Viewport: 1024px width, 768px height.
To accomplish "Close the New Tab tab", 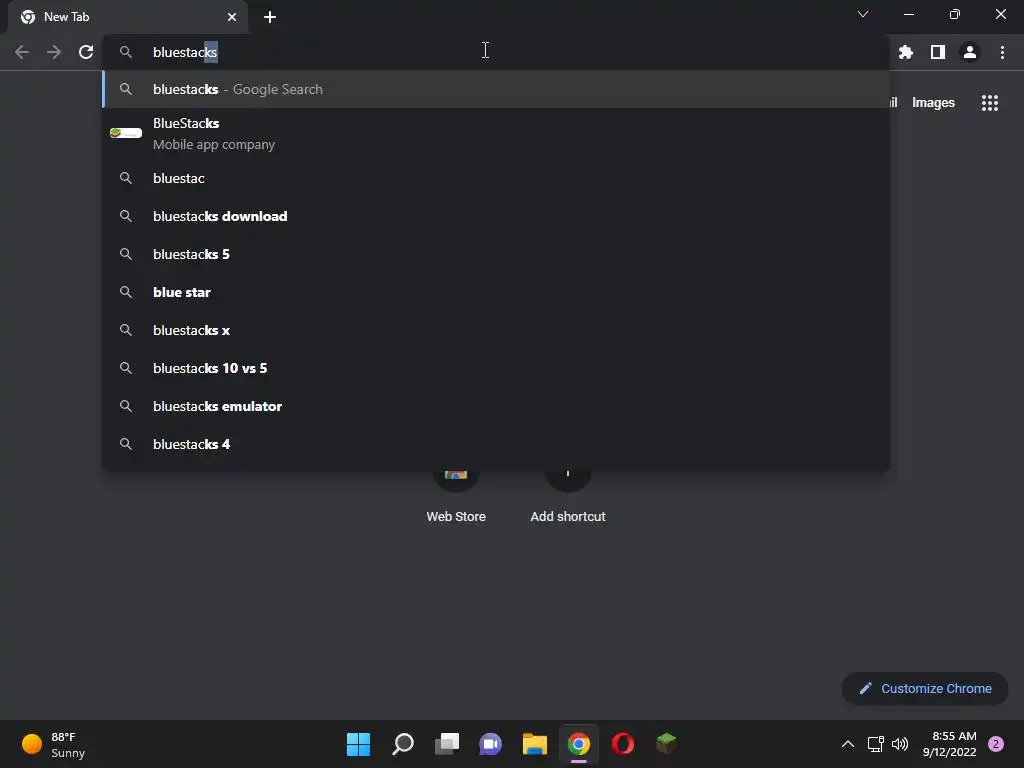I will click(232, 17).
